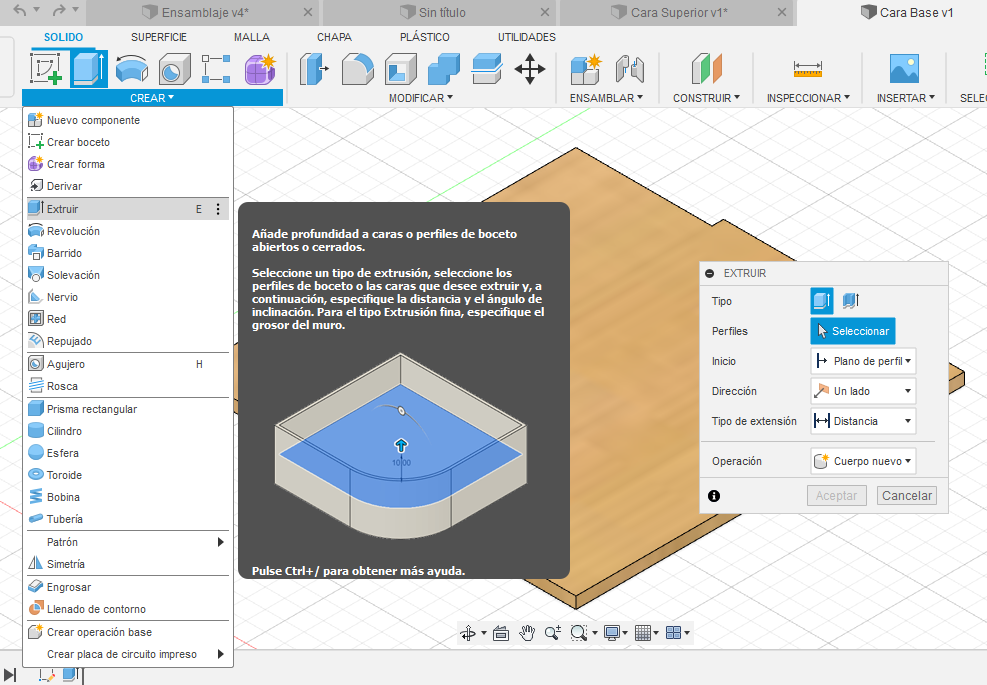Choose Agujero from the menu
The width and height of the screenshot is (987, 685).
[128, 364]
